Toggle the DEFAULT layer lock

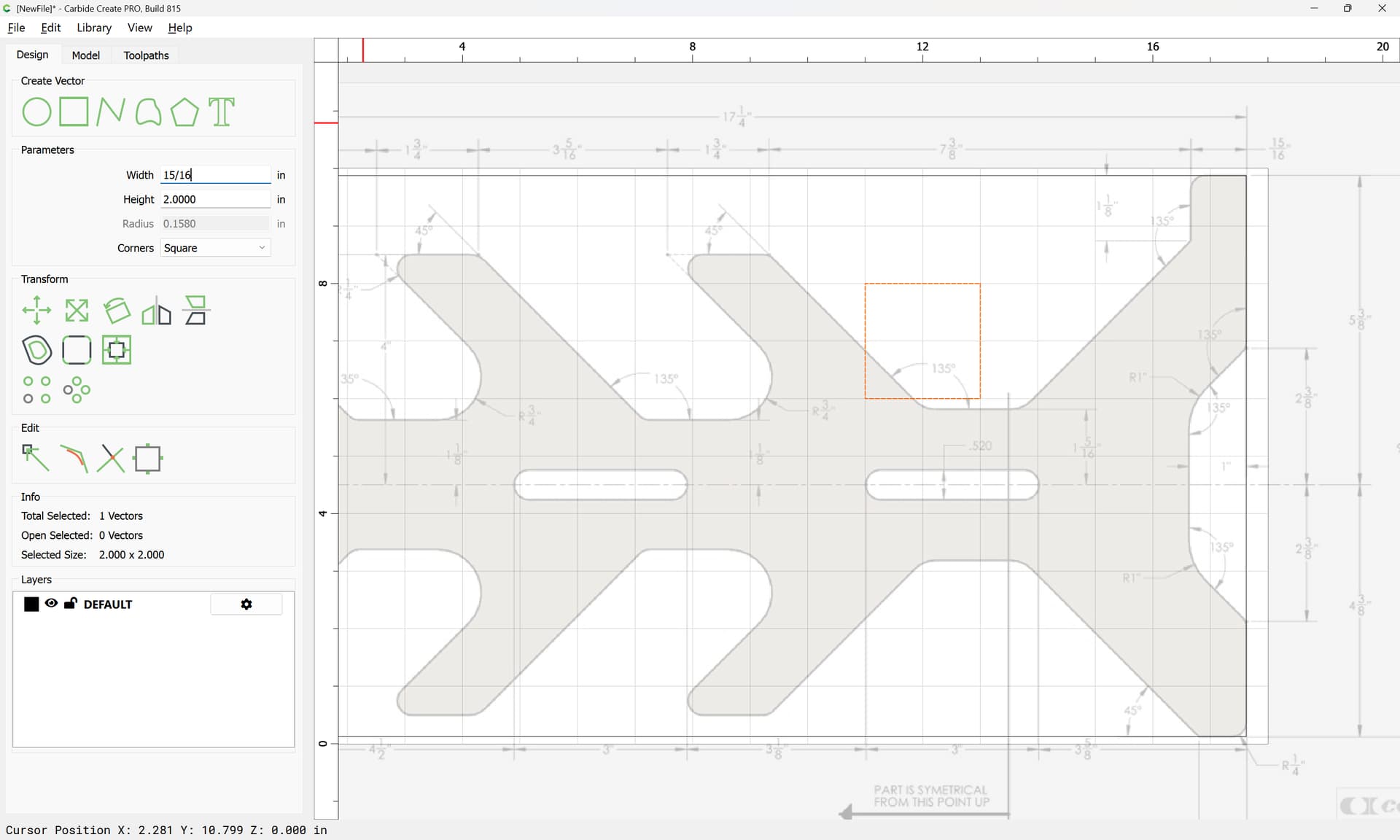pos(71,604)
